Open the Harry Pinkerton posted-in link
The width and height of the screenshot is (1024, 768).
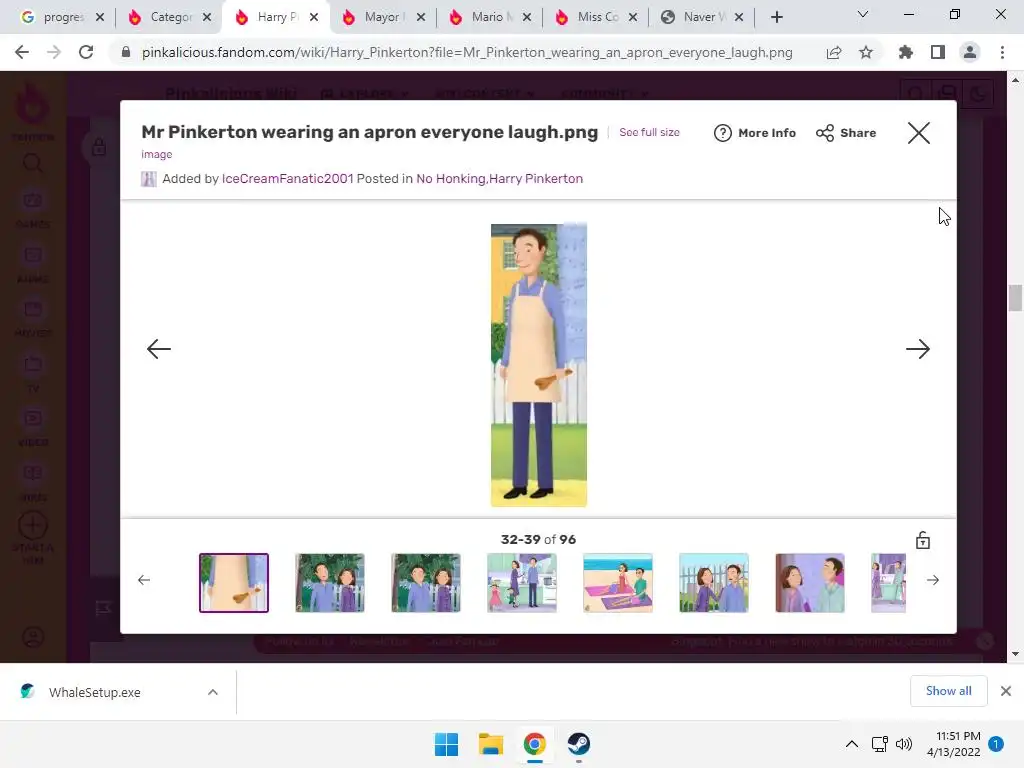tap(536, 178)
